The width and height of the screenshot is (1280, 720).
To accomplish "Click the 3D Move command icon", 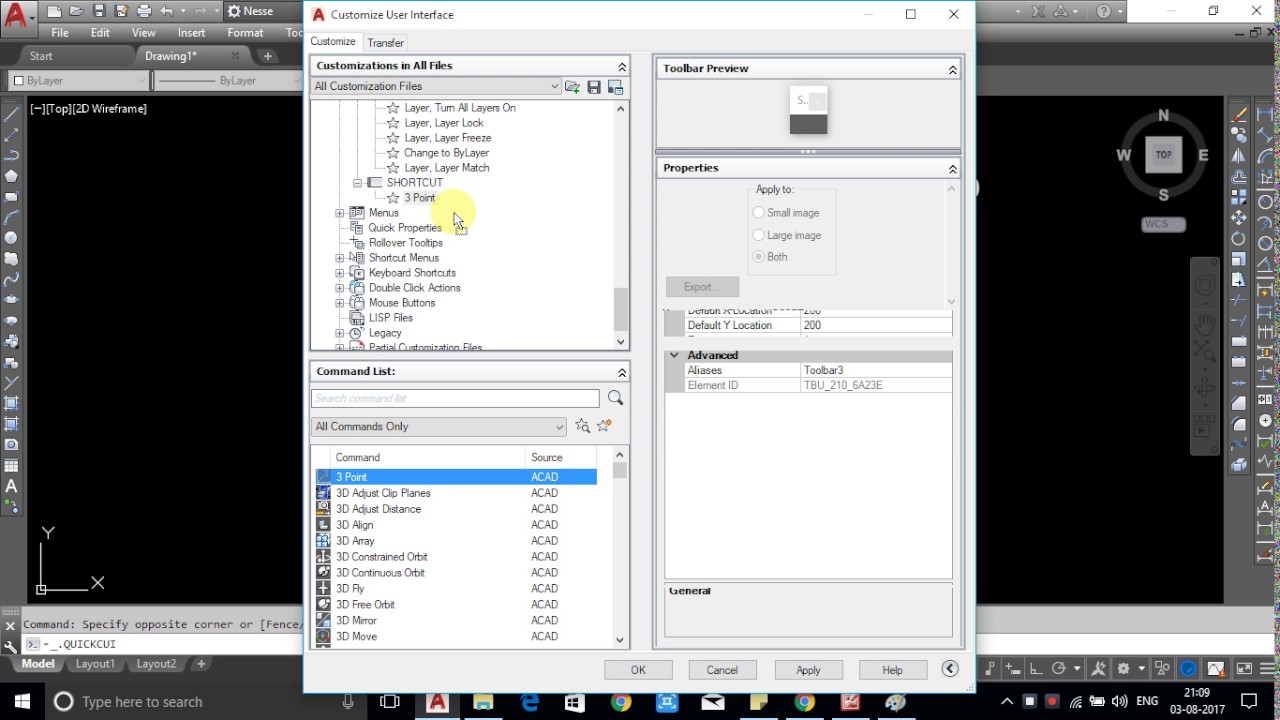I will coord(323,637).
